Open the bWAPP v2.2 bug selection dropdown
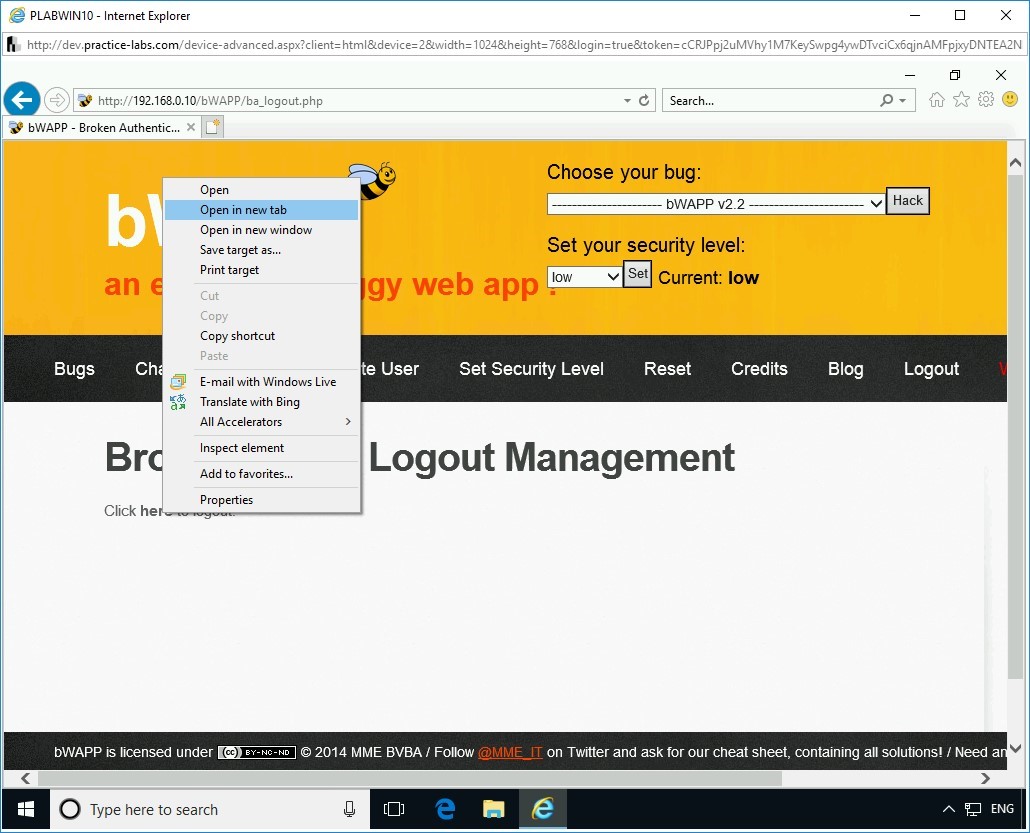The width and height of the screenshot is (1030, 833). (x=714, y=204)
